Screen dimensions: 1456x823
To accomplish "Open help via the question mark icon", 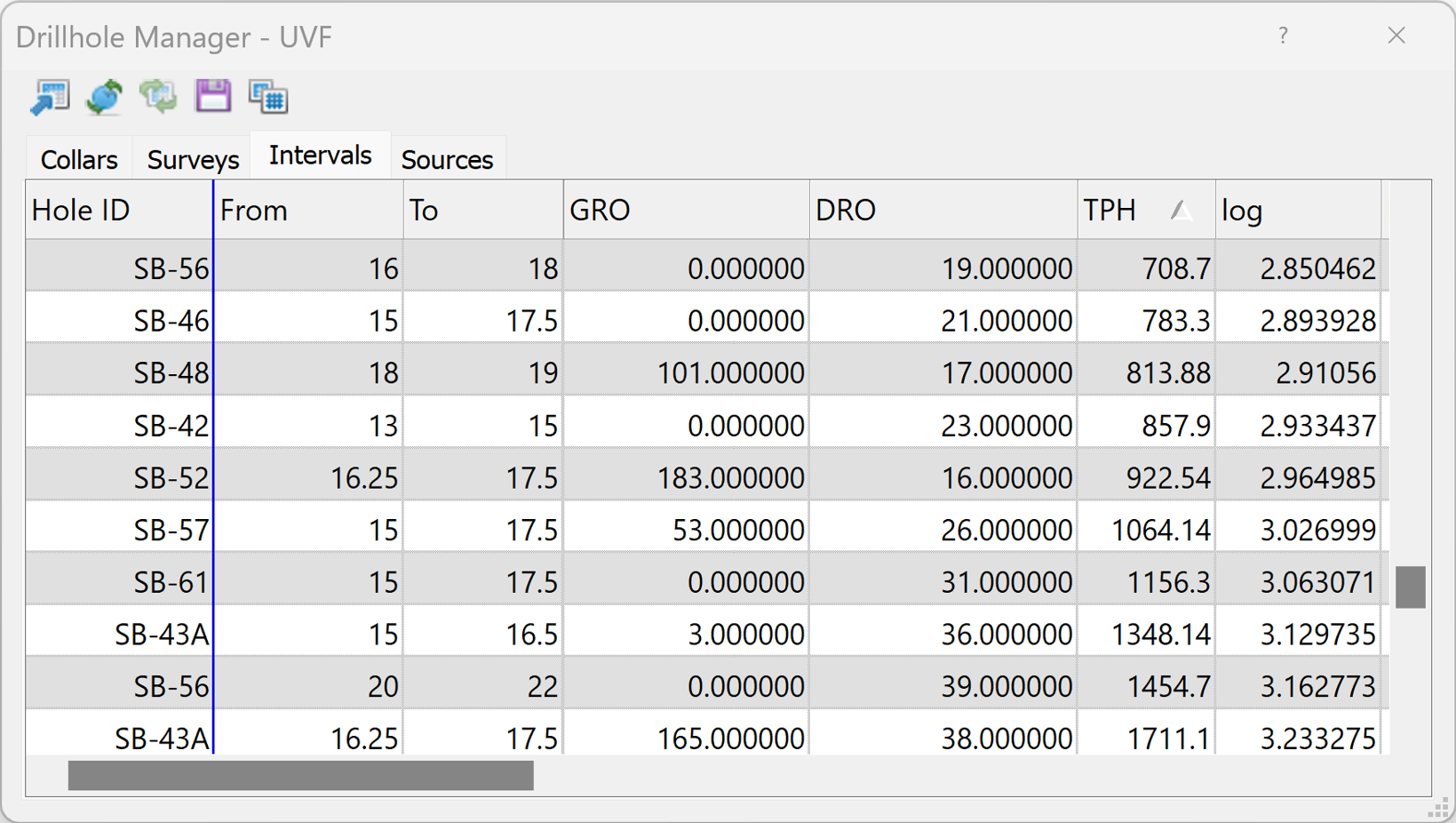I will point(1284,36).
